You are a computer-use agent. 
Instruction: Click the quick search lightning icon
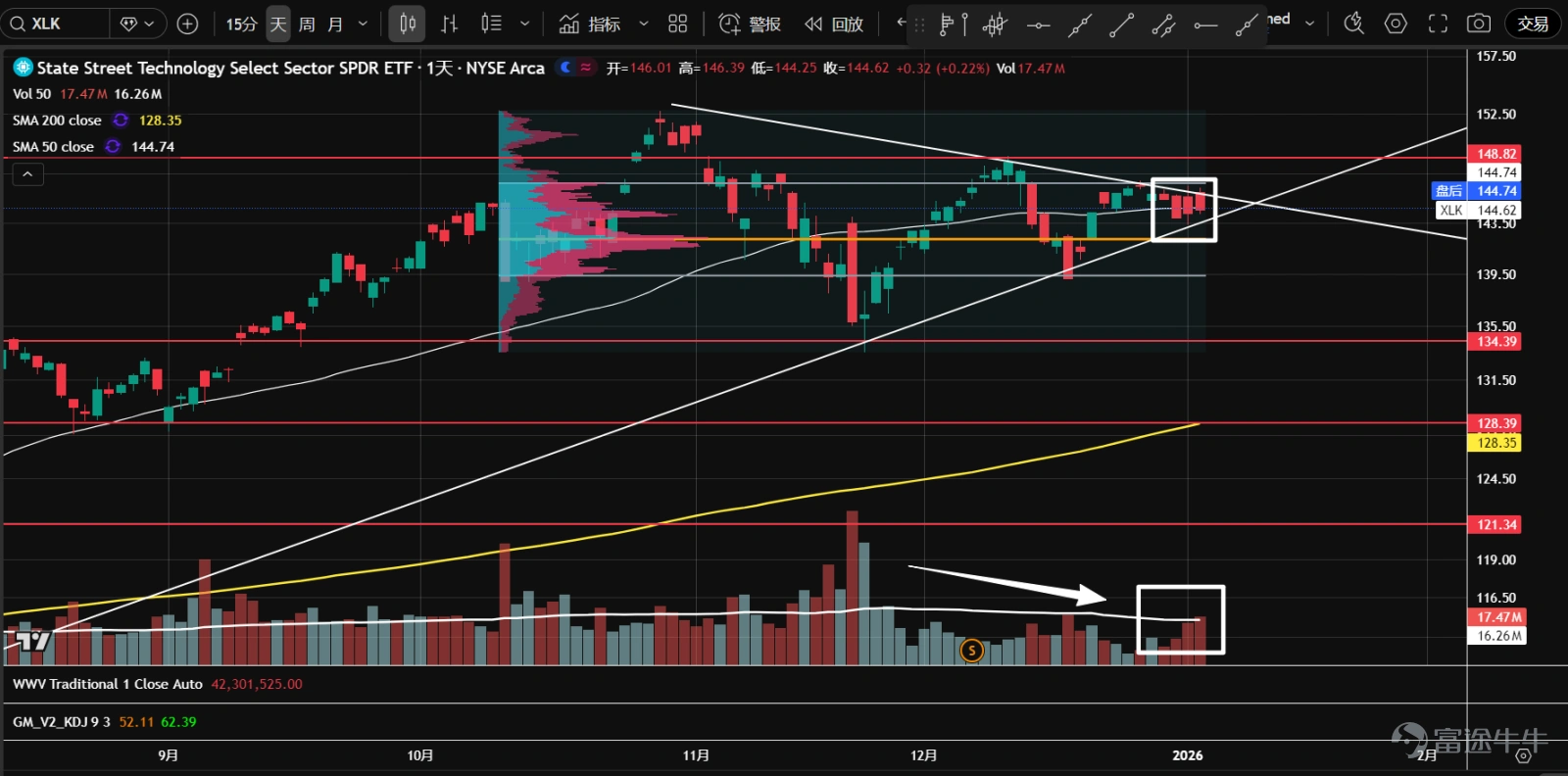click(1353, 24)
